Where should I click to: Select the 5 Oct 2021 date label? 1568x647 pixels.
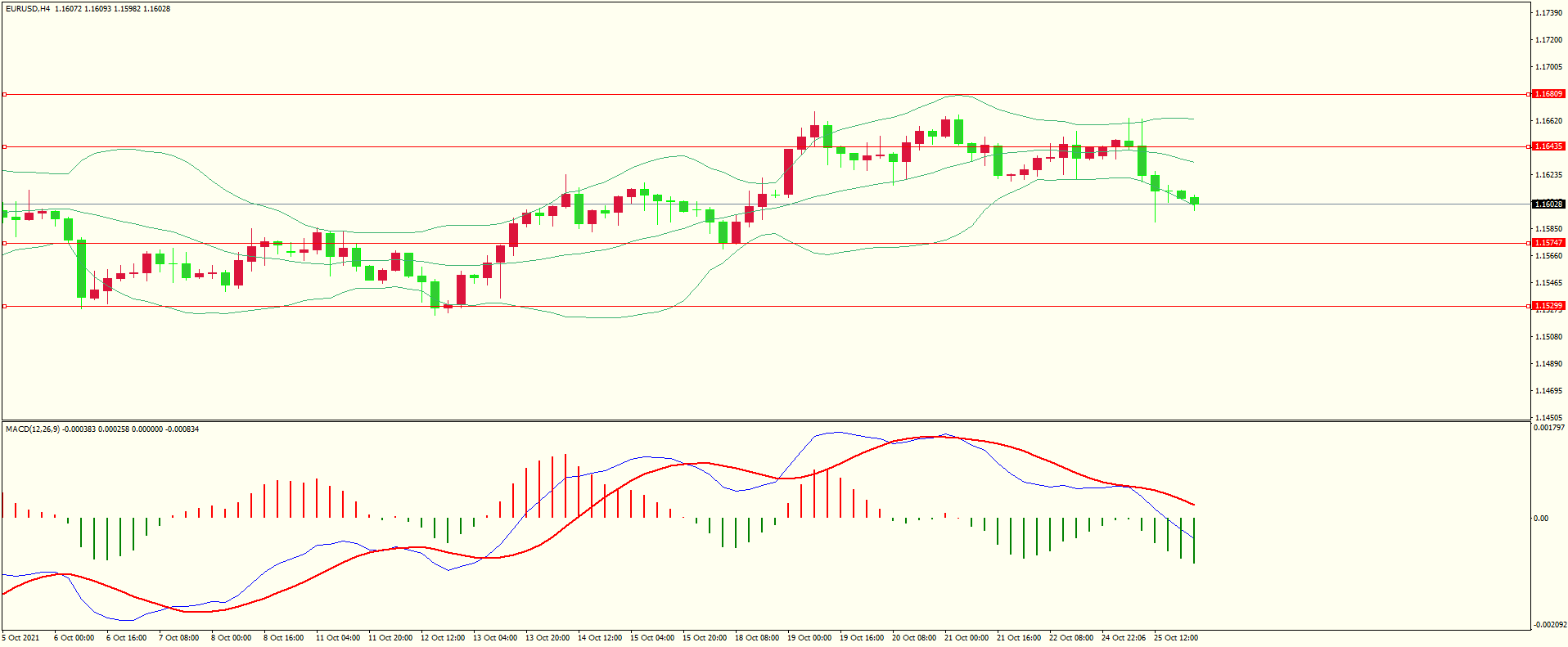21,638
